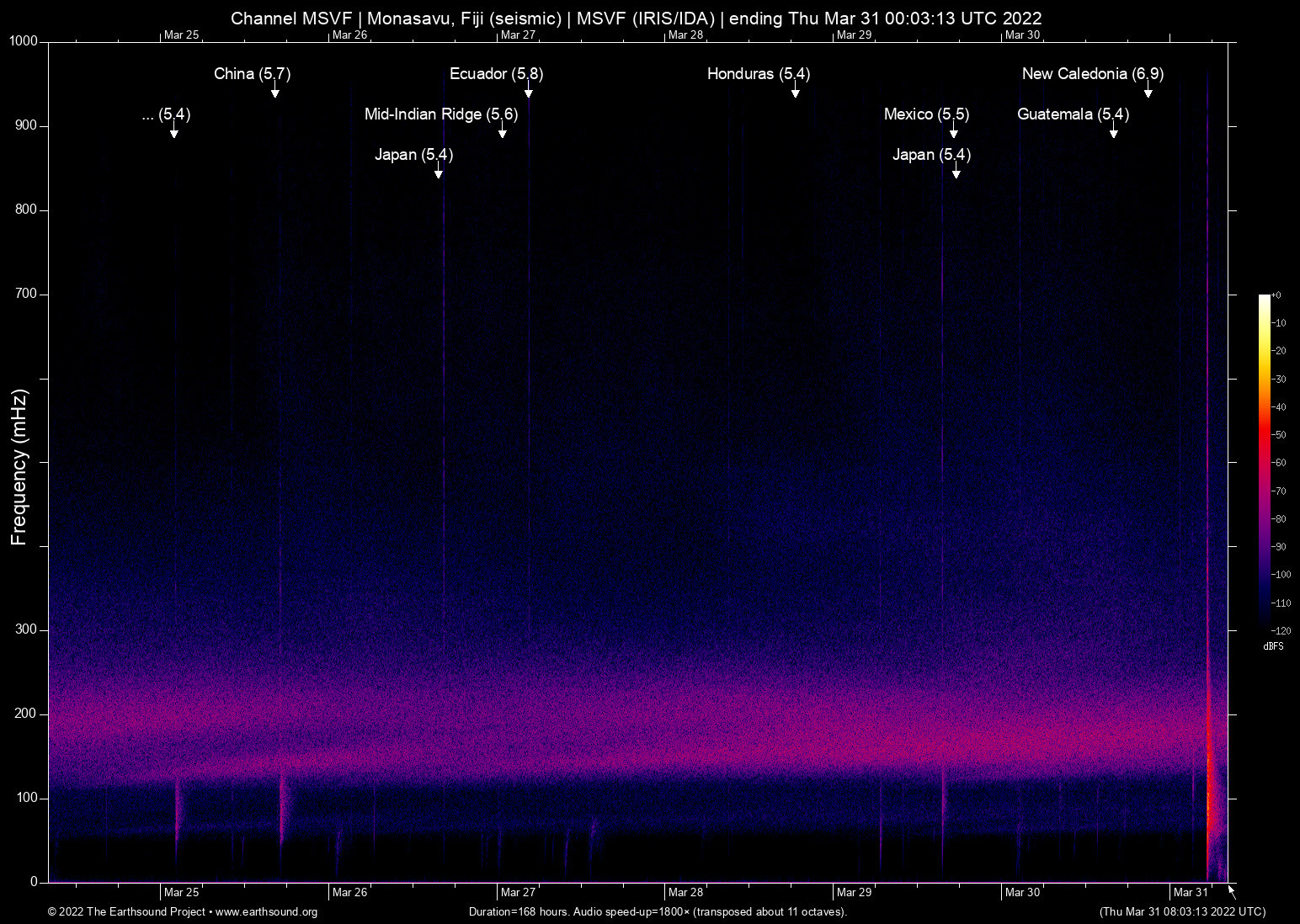Click the 100 frequency tick label
Viewport: 1300px width, 924px height.
[26, 798]
